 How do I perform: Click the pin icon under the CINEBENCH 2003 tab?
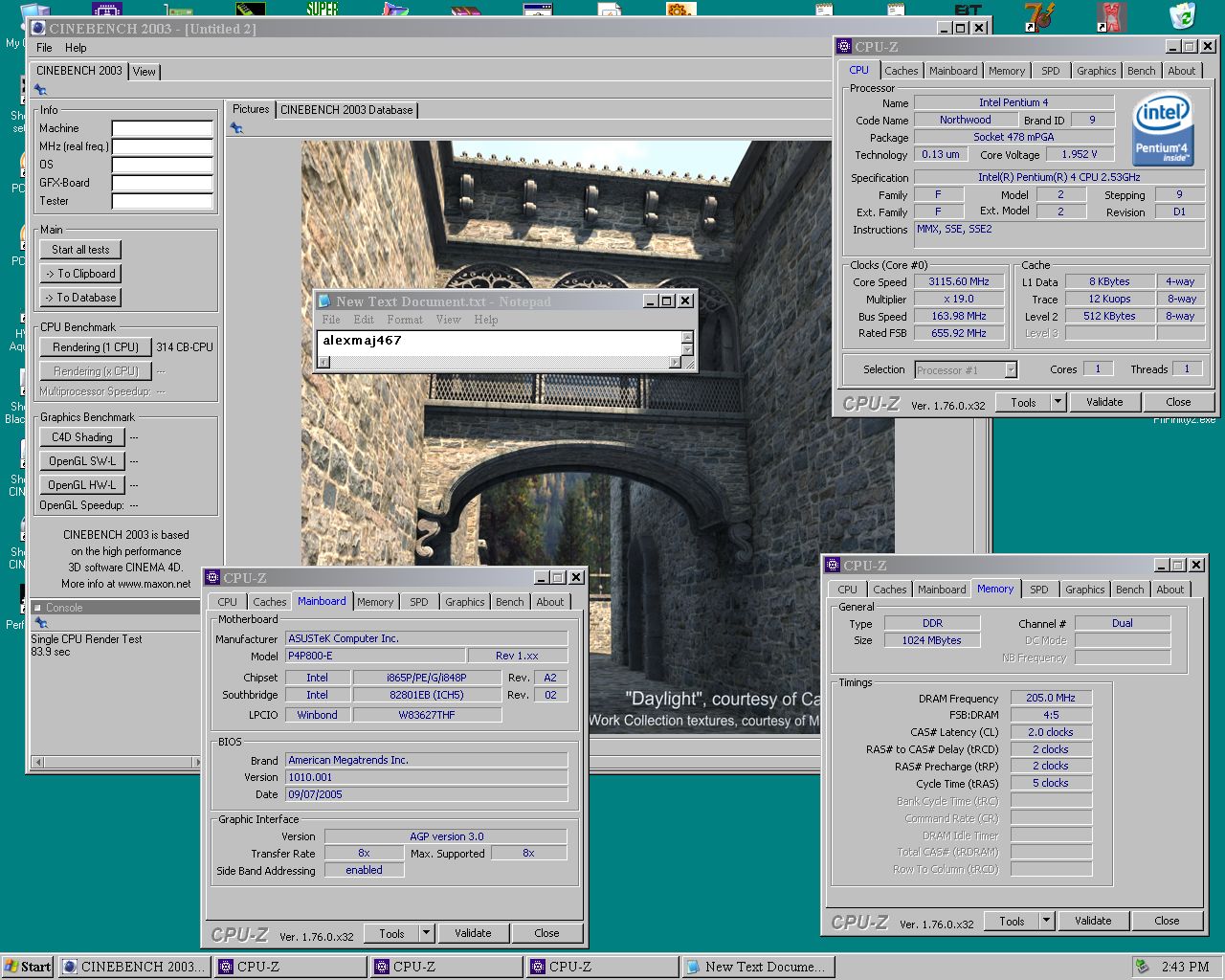pyautogui.click(x=40, y=90)
